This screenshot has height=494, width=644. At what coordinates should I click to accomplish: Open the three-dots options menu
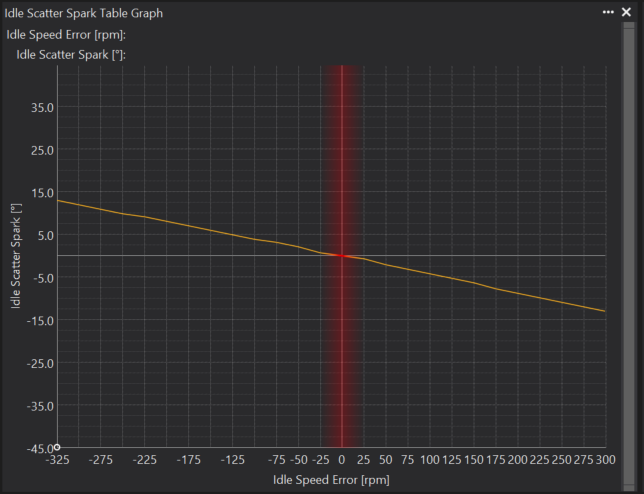(x=608, y=12)
